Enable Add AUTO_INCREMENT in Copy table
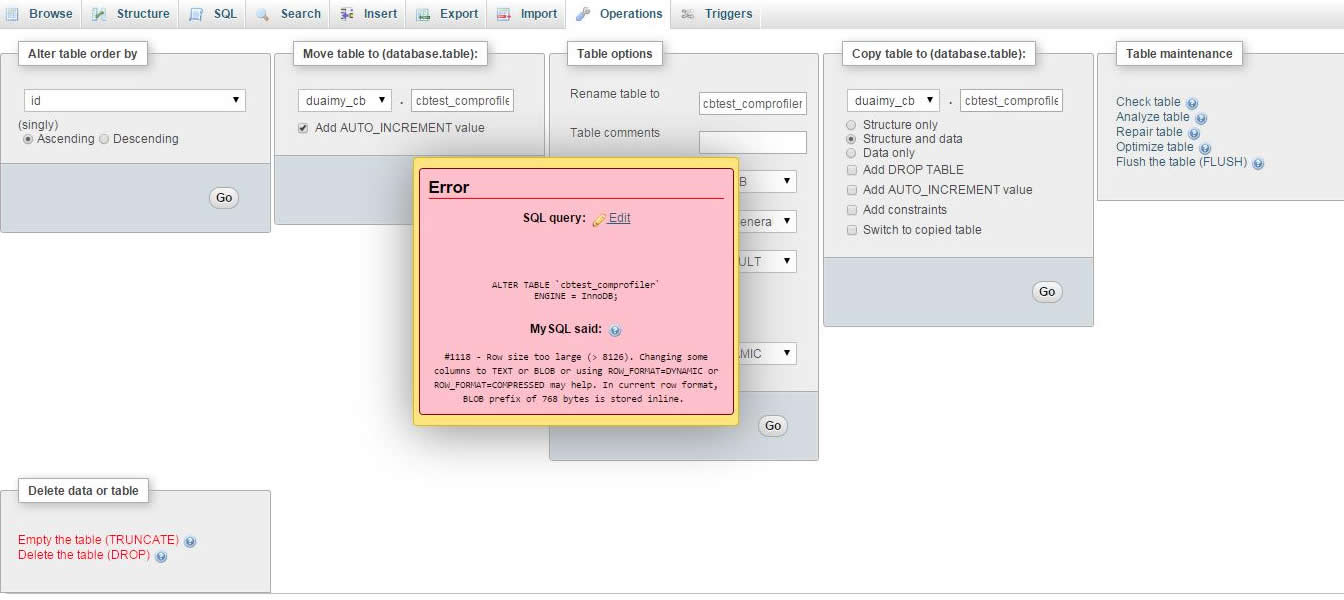The width and height of the screenshot is (1344, 600). (852, 190)
